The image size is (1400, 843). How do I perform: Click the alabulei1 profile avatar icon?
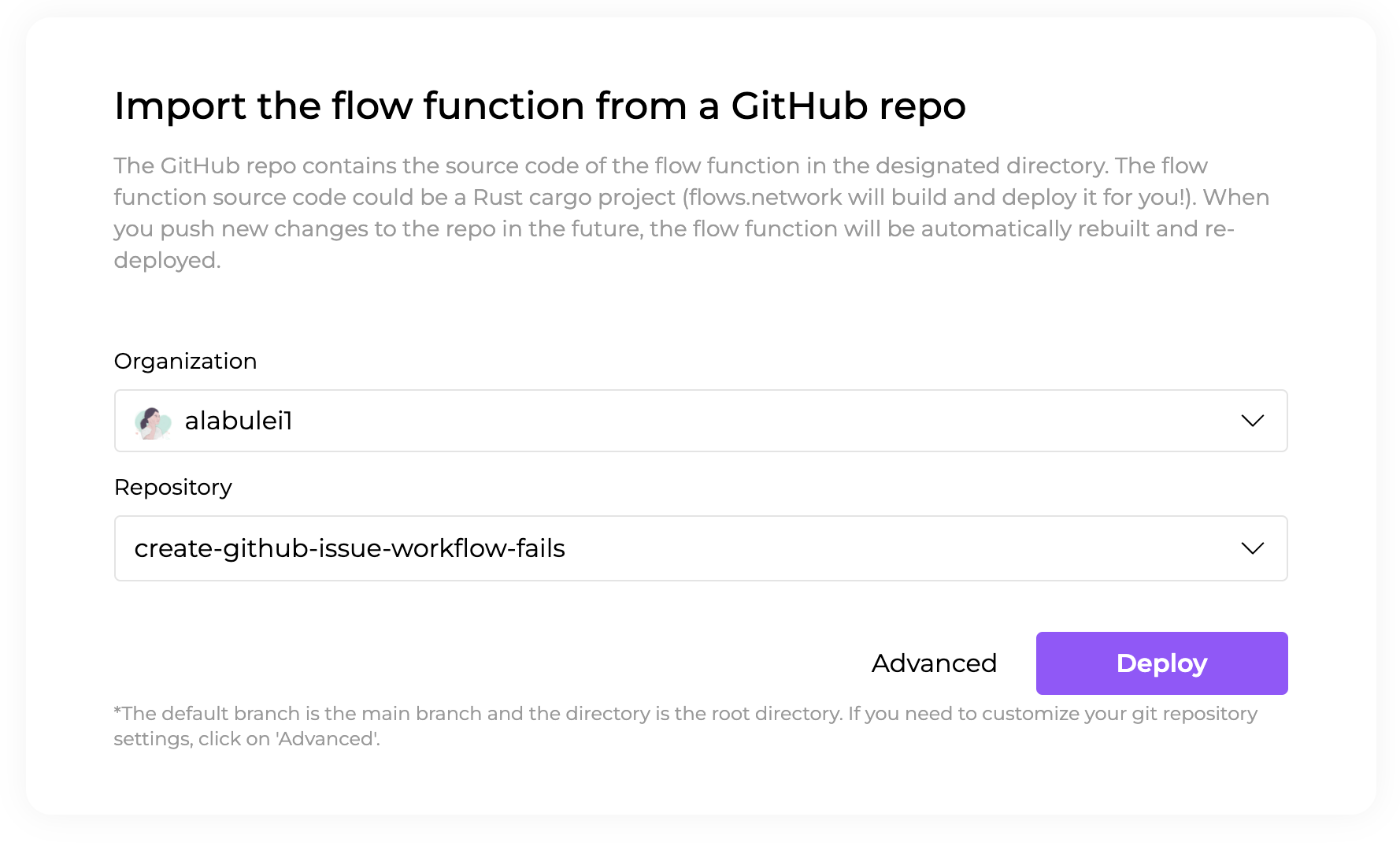(153, 422)
